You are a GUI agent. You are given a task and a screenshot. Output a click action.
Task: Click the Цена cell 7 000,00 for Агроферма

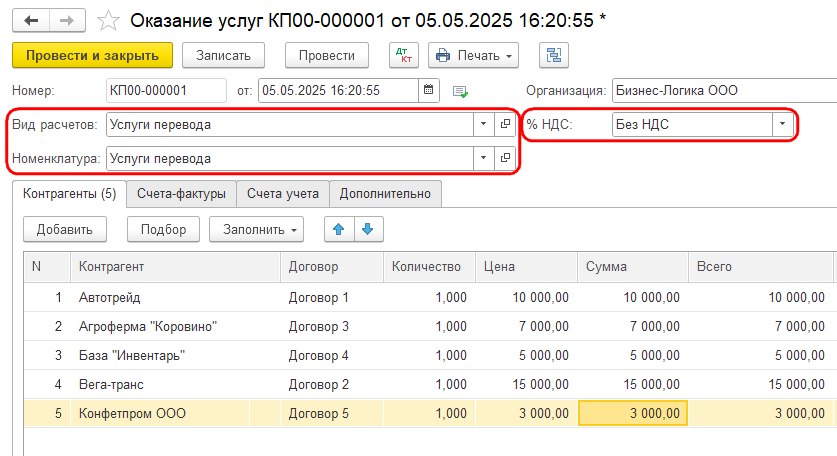click(x=526, y=326)
